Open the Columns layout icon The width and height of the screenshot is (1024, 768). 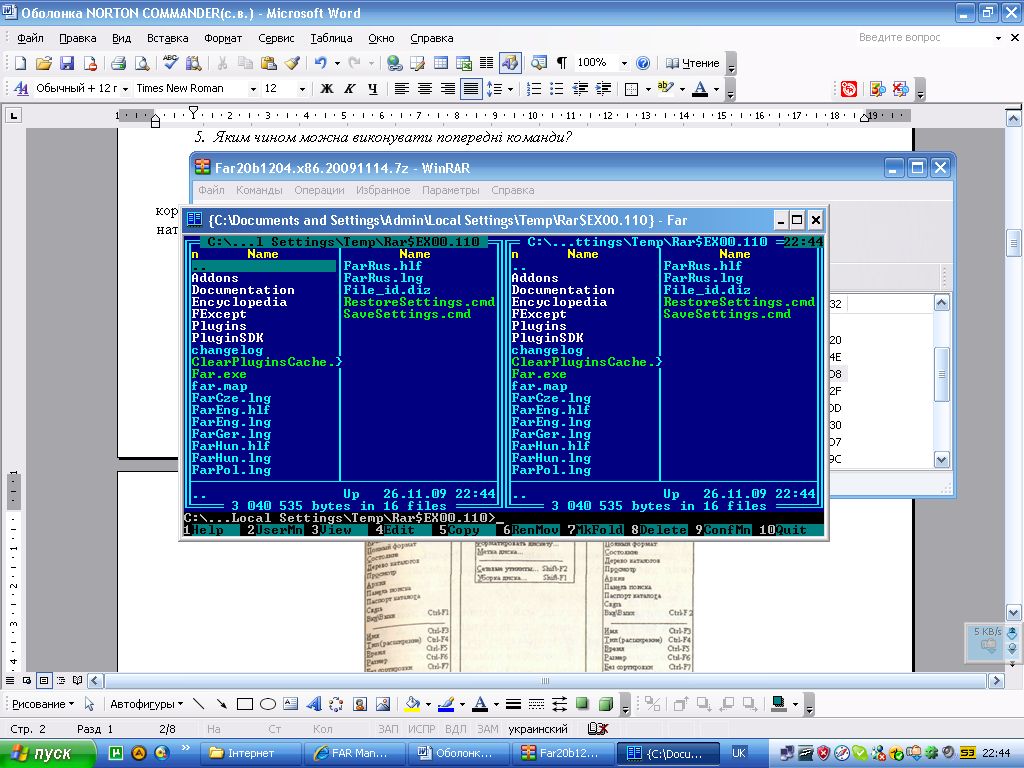click(487, 63)
